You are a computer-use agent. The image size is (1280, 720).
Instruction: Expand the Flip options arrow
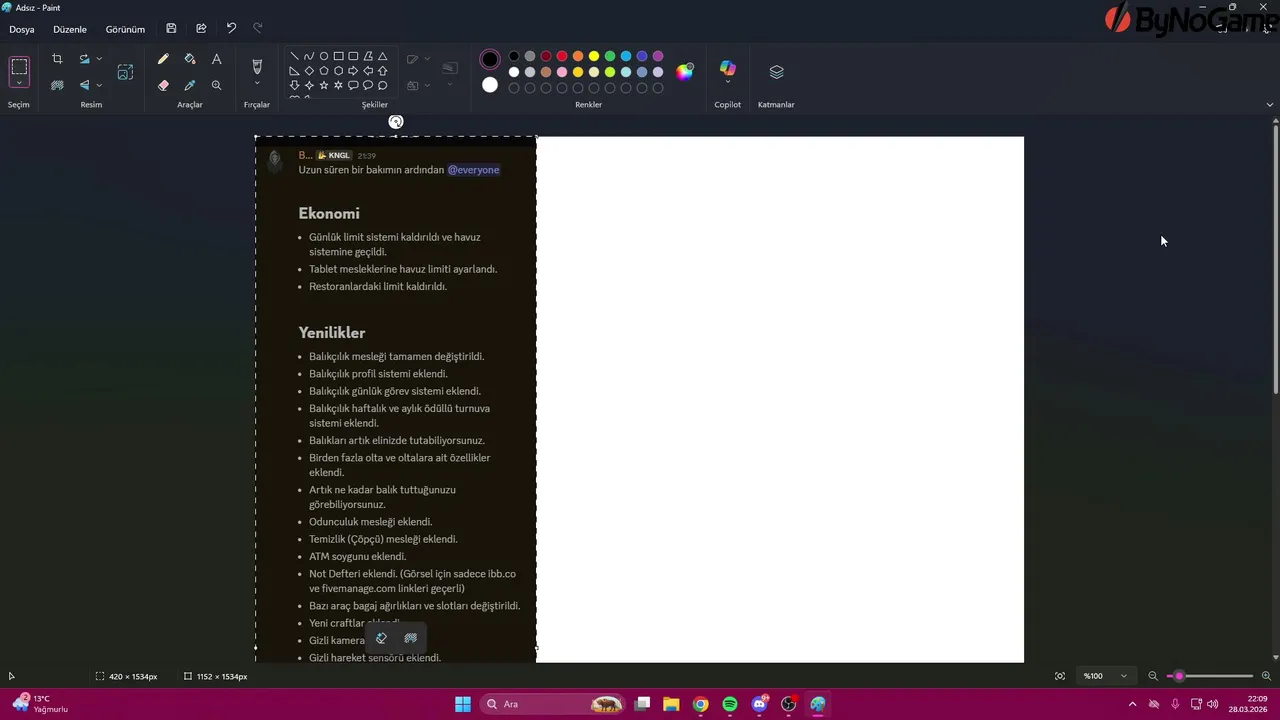pos(99,85)
